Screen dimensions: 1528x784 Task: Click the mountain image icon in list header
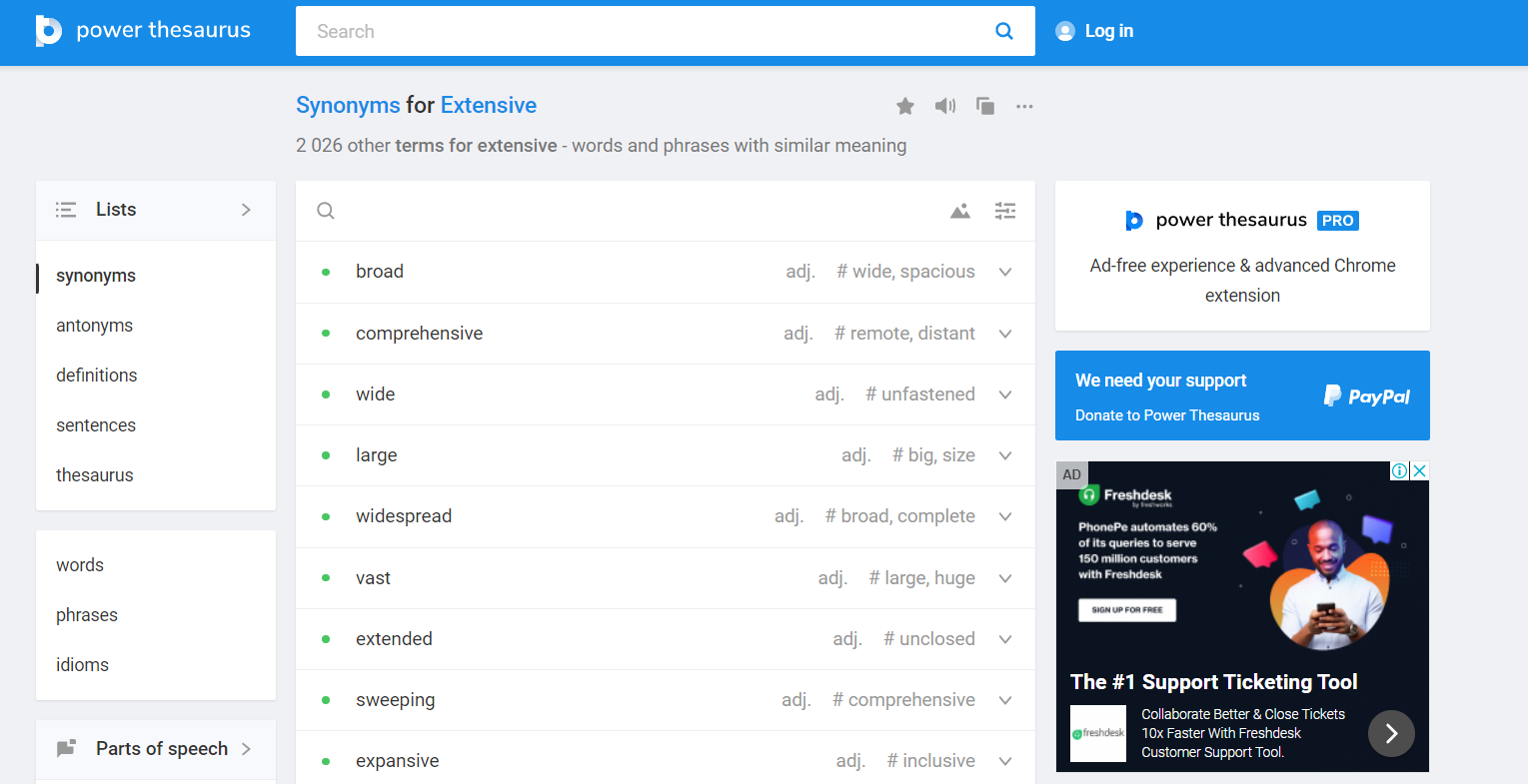960,211
